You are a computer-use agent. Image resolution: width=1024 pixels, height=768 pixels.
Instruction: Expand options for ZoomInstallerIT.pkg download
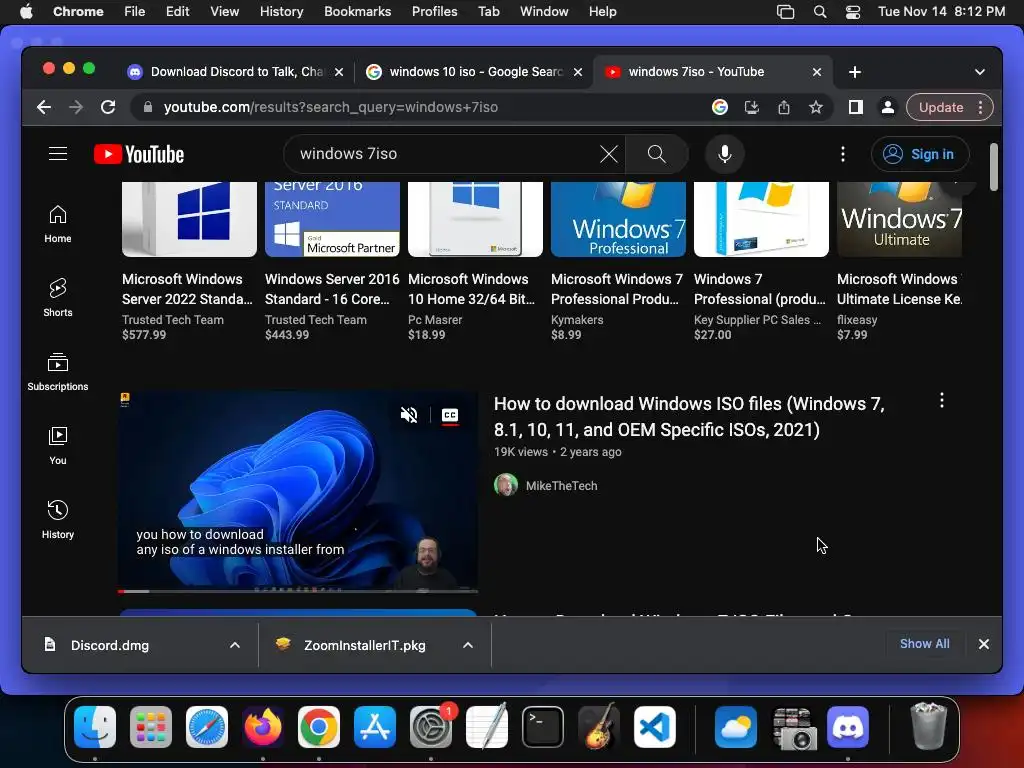pos(468,645)
